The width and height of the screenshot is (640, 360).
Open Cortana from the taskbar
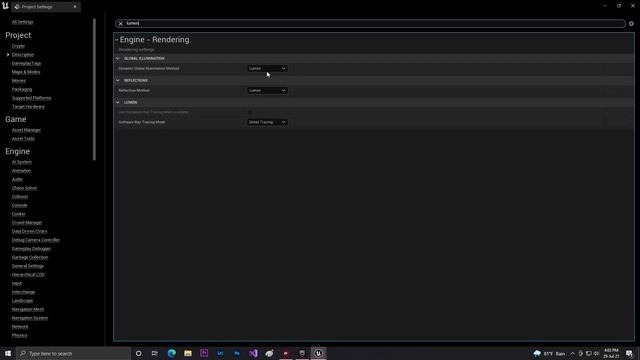[138, 353]
